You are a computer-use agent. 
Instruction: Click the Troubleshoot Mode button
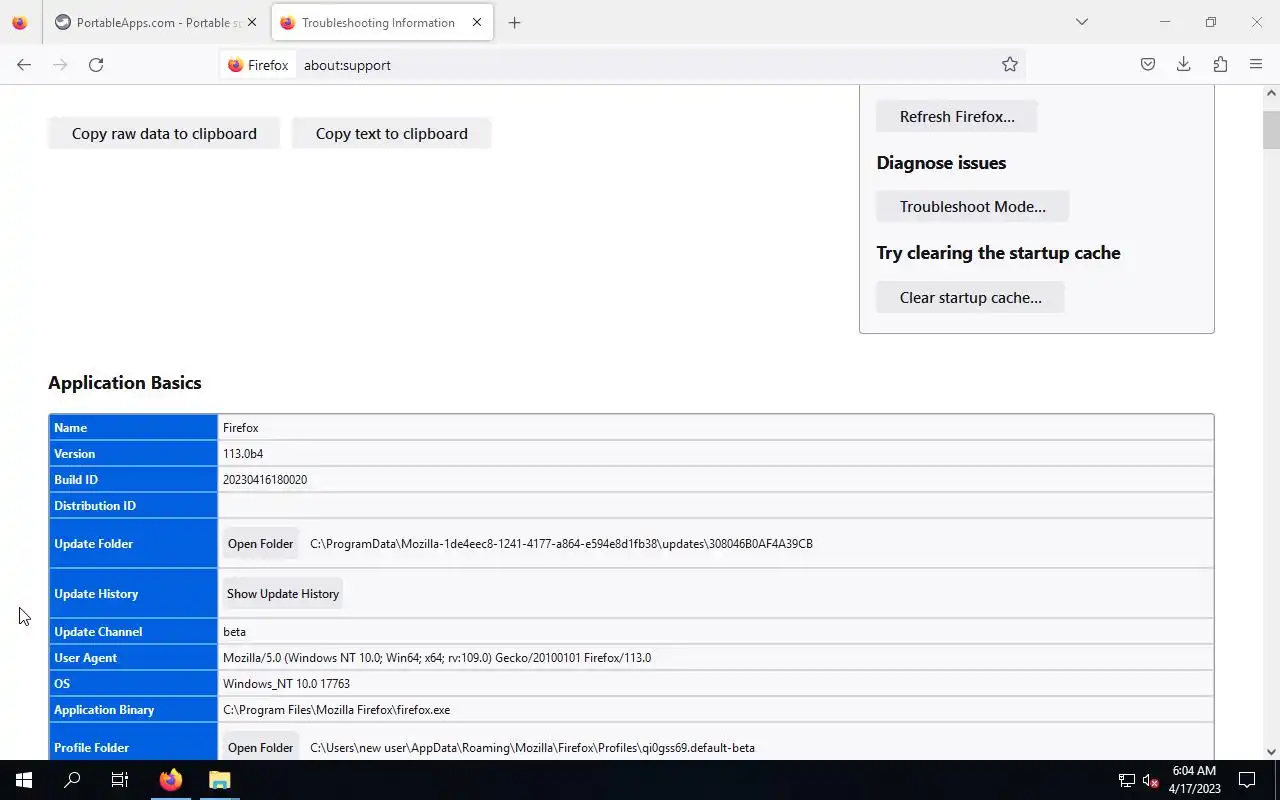coord(973,207)
